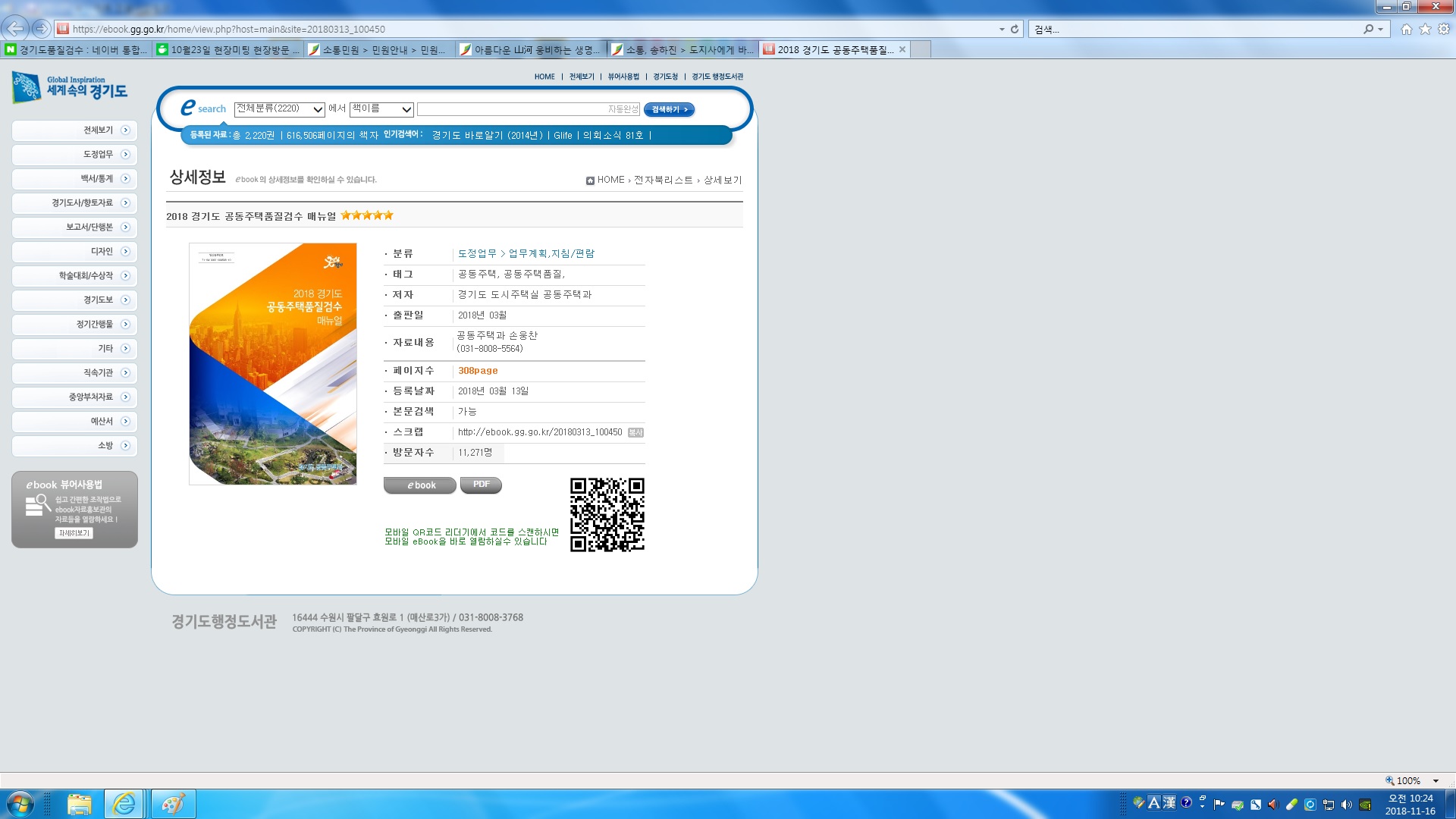This screenshot has width=1456, height=819.
Task: Open the 전체분류(2220) category dropdown
Action: 279,109
